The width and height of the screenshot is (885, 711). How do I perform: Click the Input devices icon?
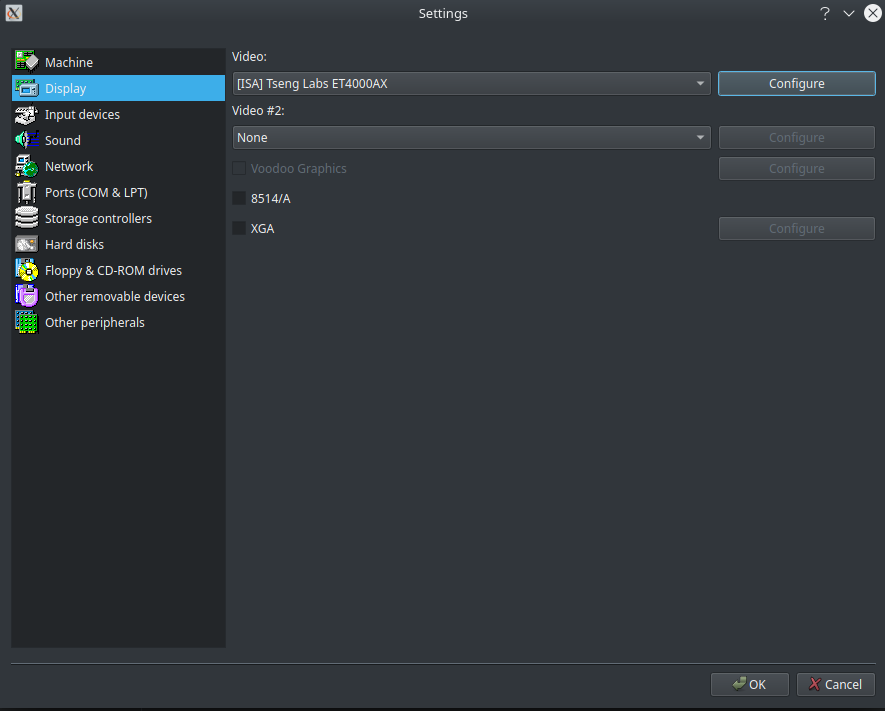coord(27,114)
